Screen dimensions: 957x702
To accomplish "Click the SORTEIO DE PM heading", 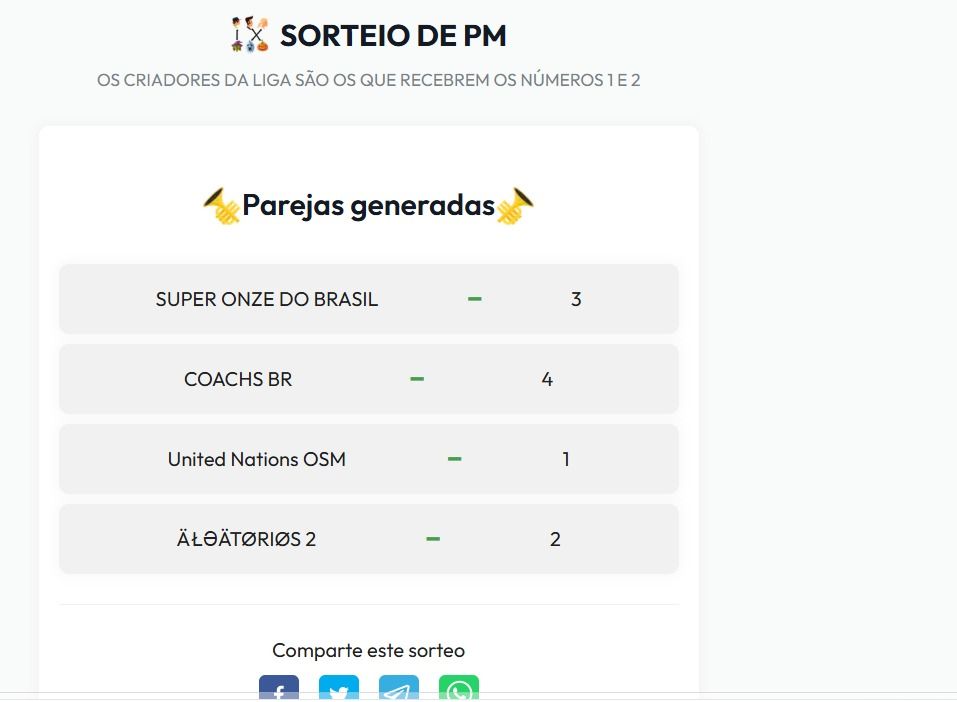I will [x=394, y=33].
